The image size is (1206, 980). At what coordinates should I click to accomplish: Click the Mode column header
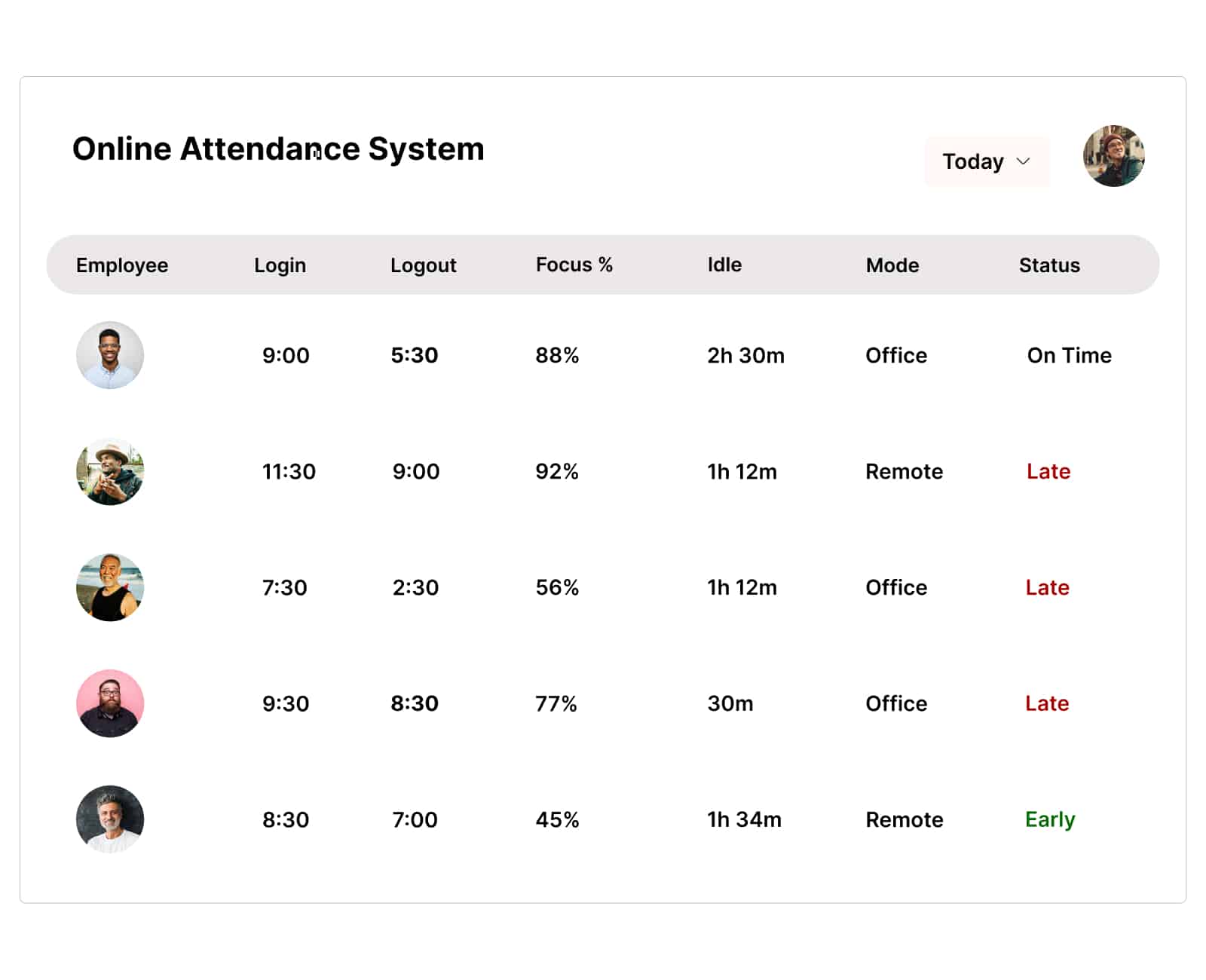tap(892, 265)
